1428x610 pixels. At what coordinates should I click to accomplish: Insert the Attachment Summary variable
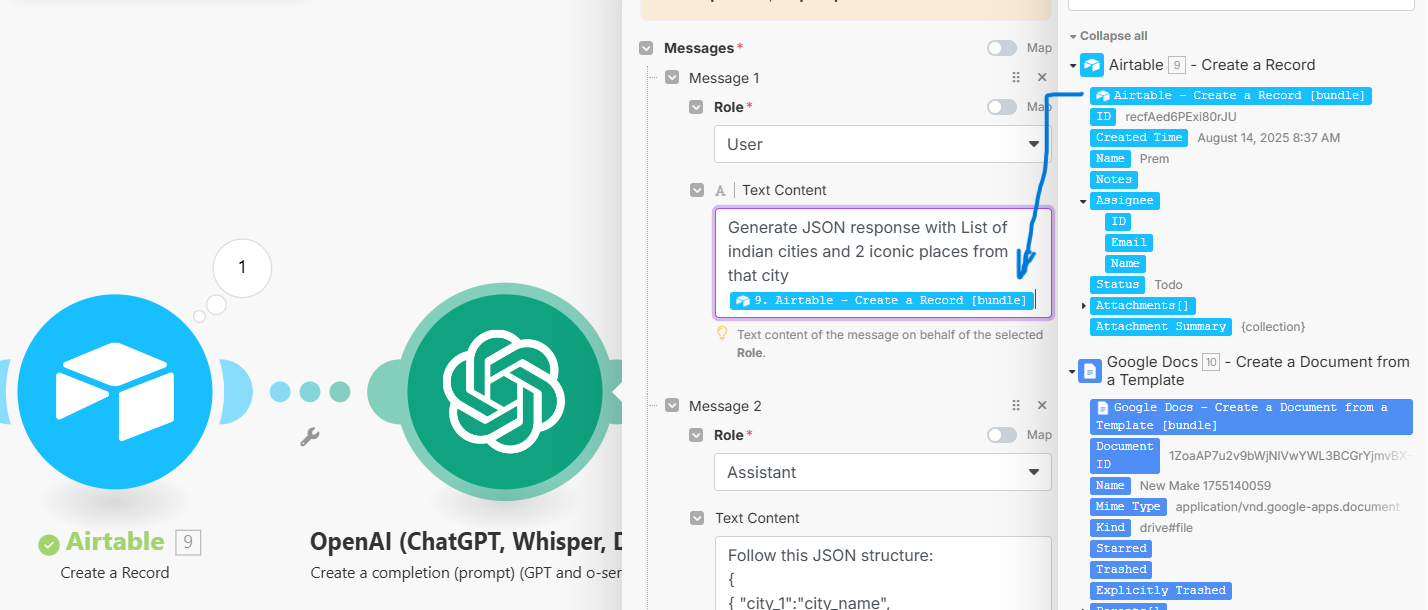tap(1161, 327)
